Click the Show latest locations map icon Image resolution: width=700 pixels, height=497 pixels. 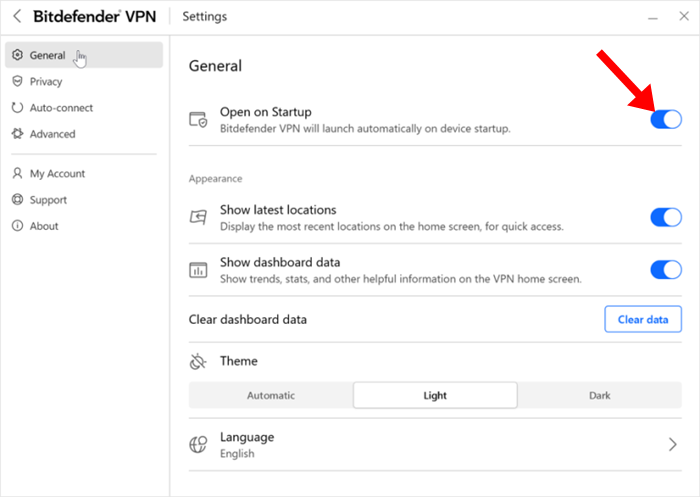[x=198, y=217]
